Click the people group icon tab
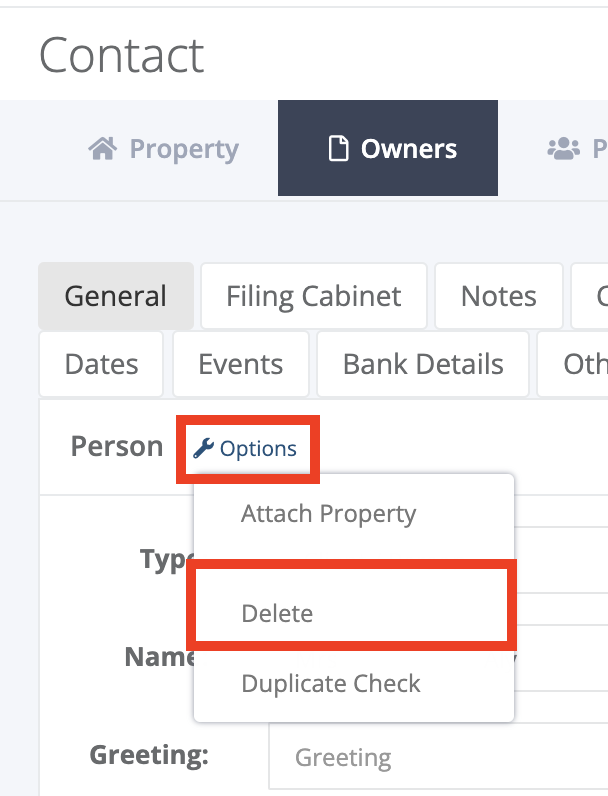 (x=564, y=149)
